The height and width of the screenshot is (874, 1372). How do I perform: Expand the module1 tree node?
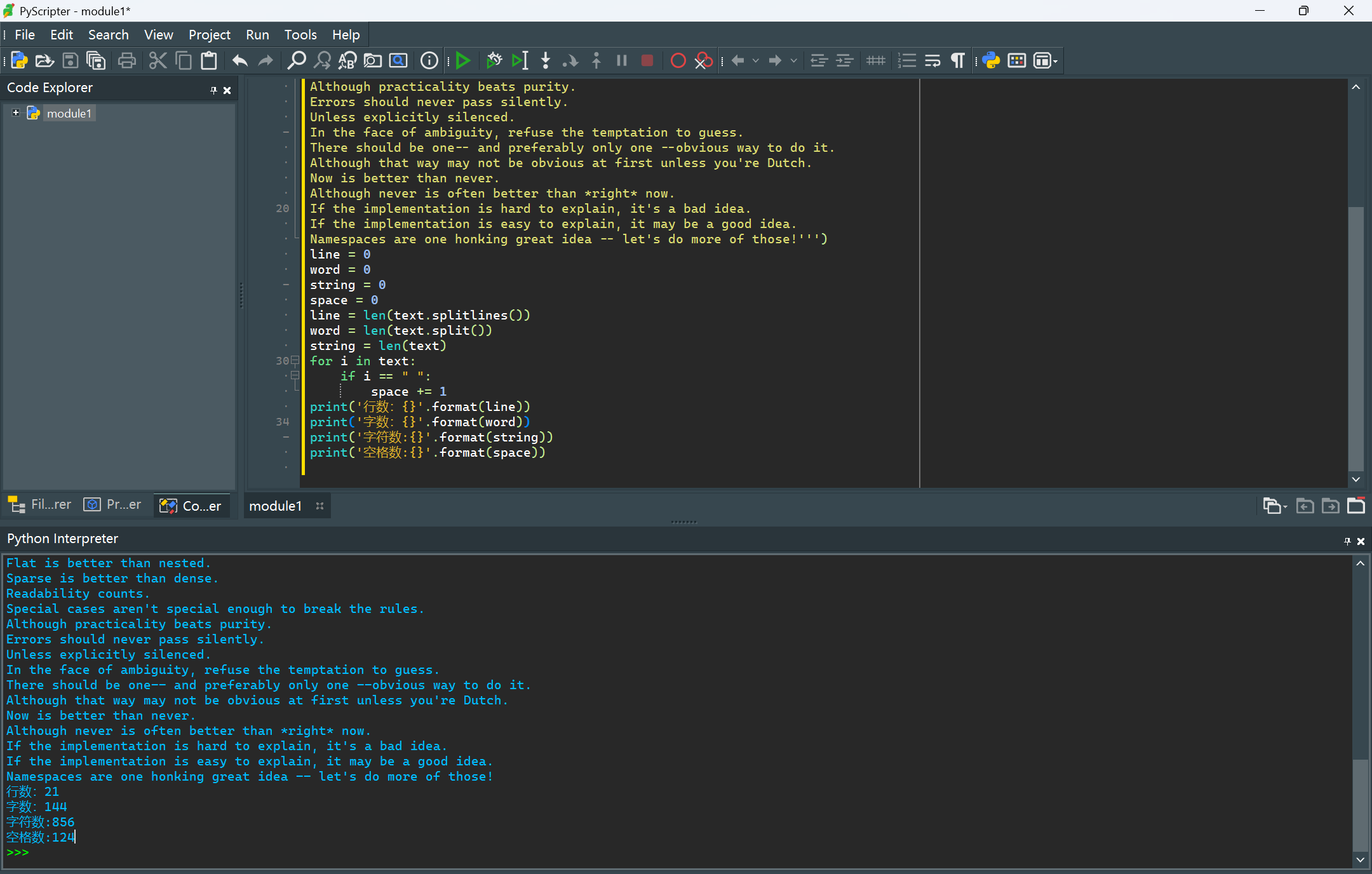click(16, 113)
